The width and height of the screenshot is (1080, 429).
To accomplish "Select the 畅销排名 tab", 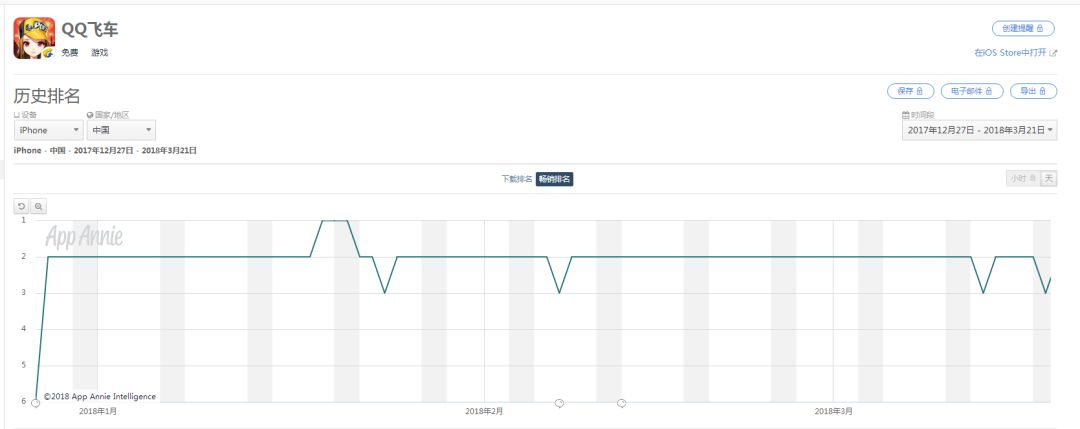I will (554, 179).
